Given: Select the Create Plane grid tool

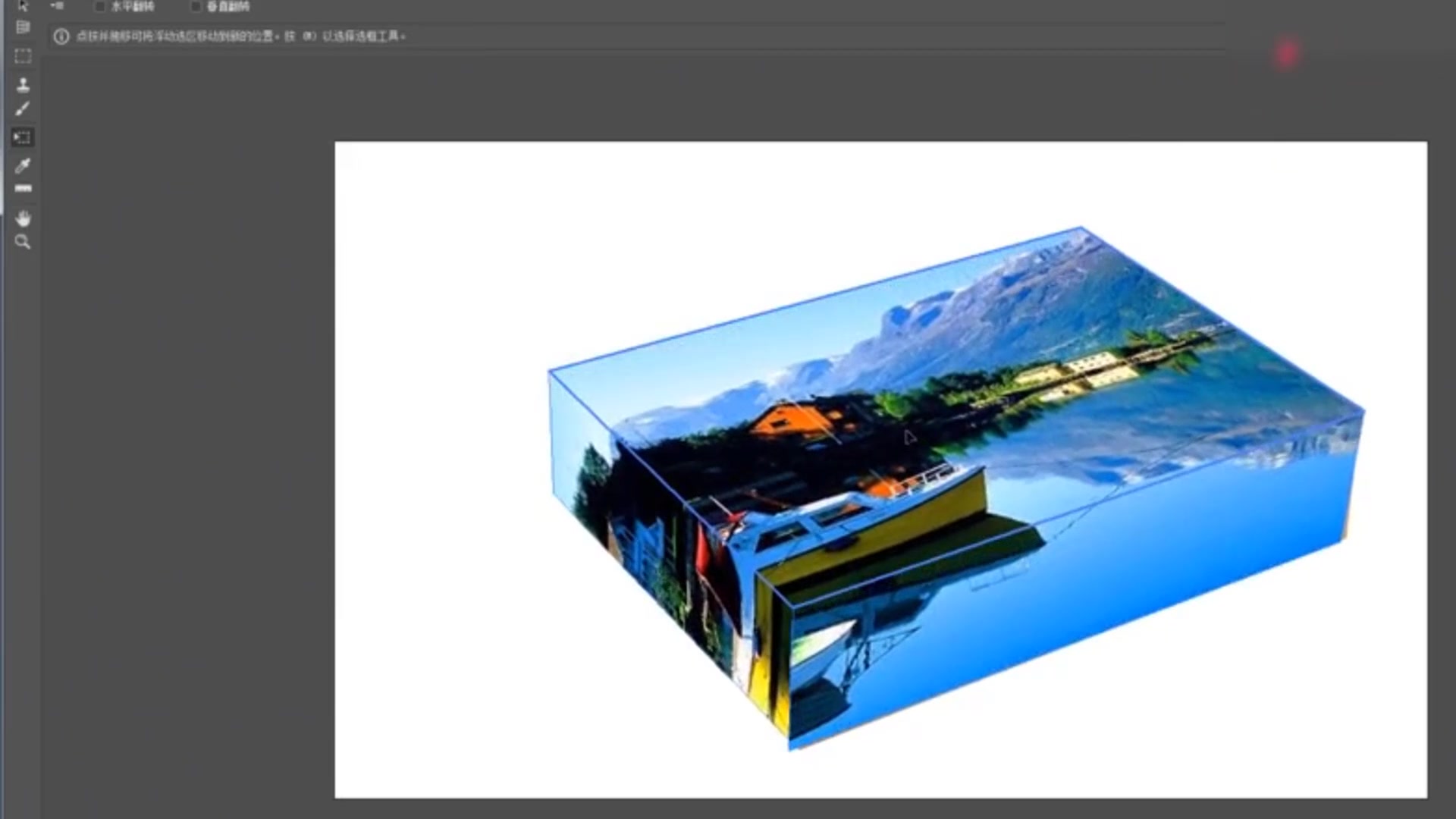Looking at the screenshot, I should (23, 28).
